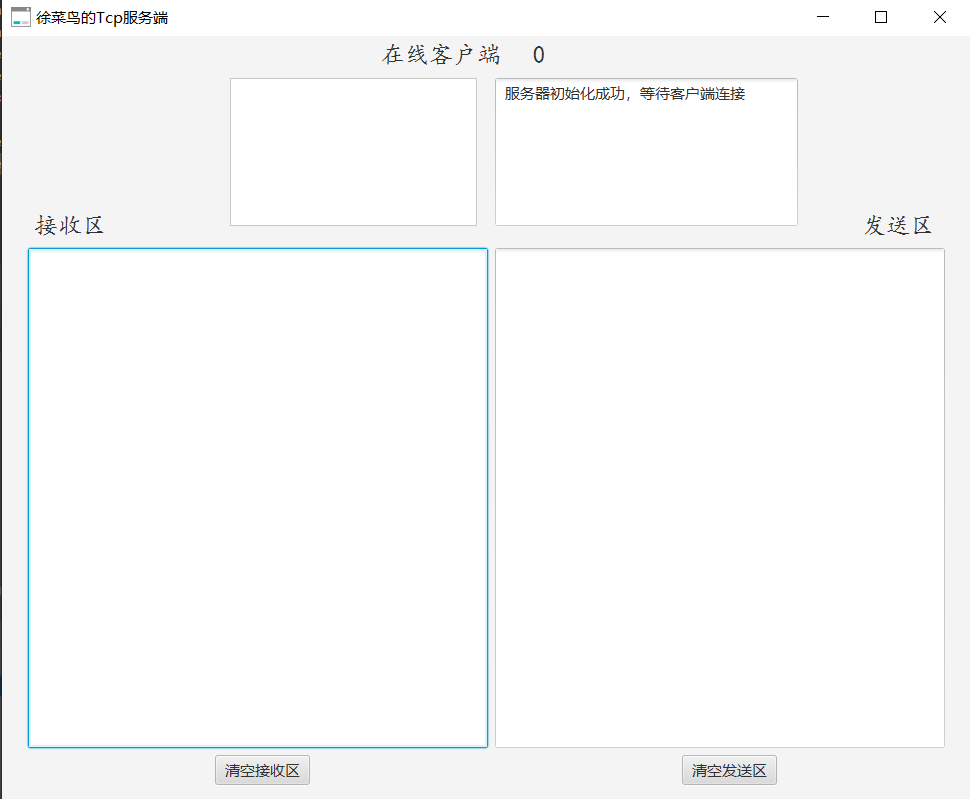Click the online client count showing 0

pos(537,55)
